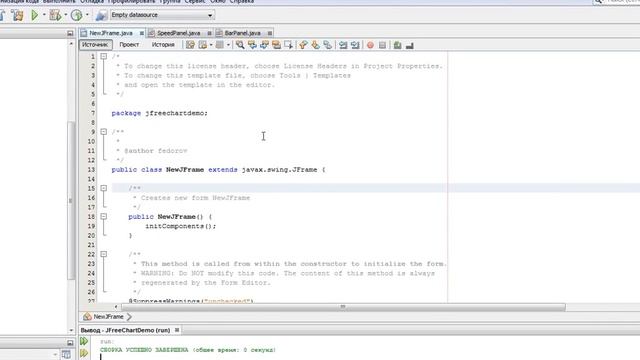Close the JFreeChartDemo (run) output tab
Viewport: 640px width, 360px height.
(177, 330)
